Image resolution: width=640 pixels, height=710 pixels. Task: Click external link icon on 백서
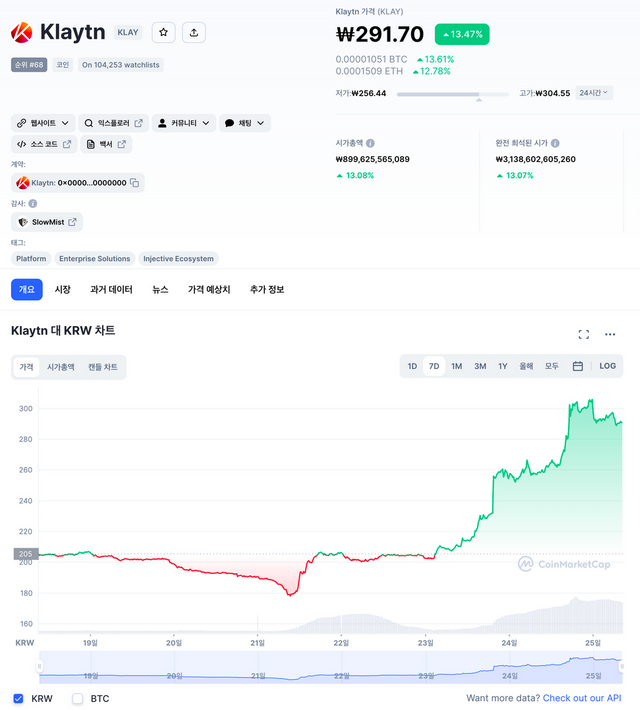121,144
